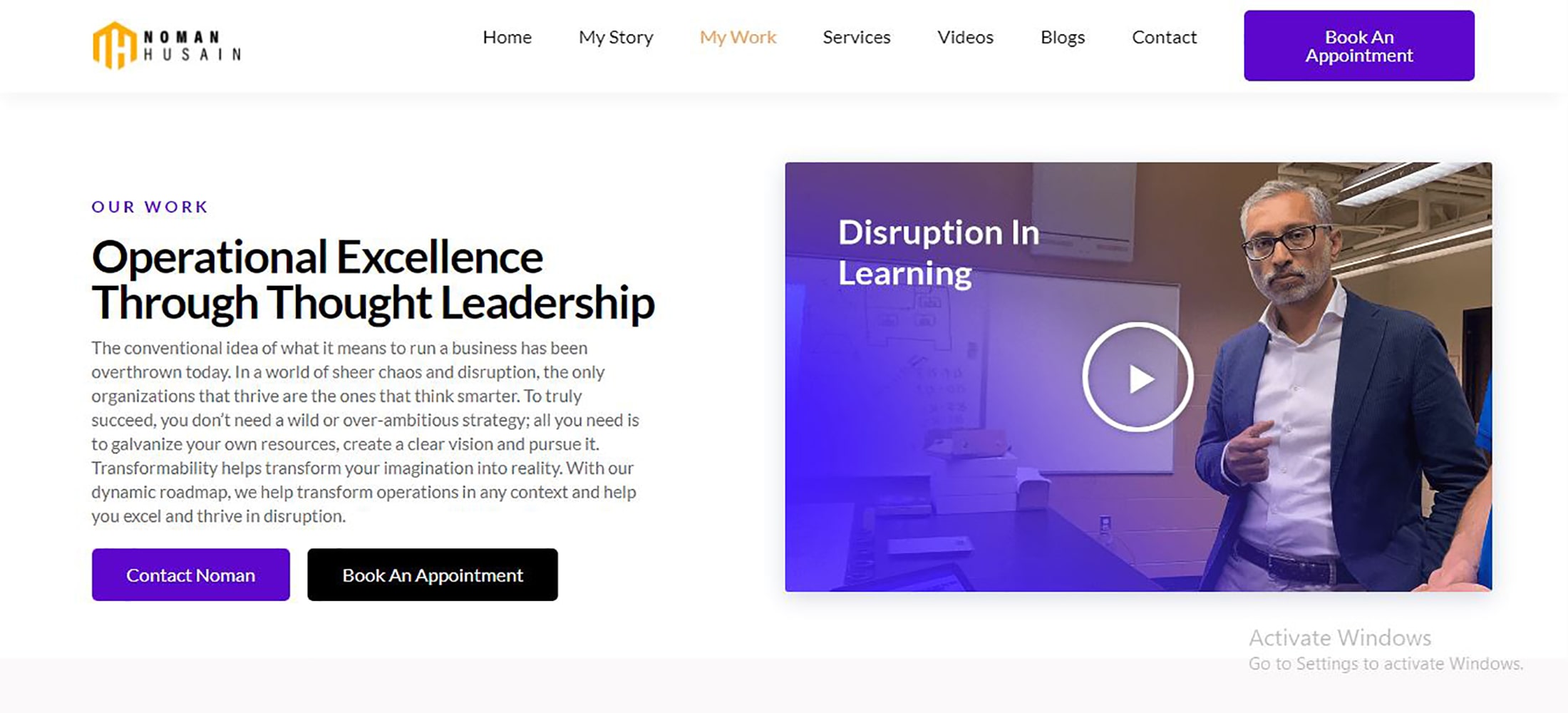Open the Blogs page
This screenshot has width=1568, height=713.
[x=1063, y=37]
